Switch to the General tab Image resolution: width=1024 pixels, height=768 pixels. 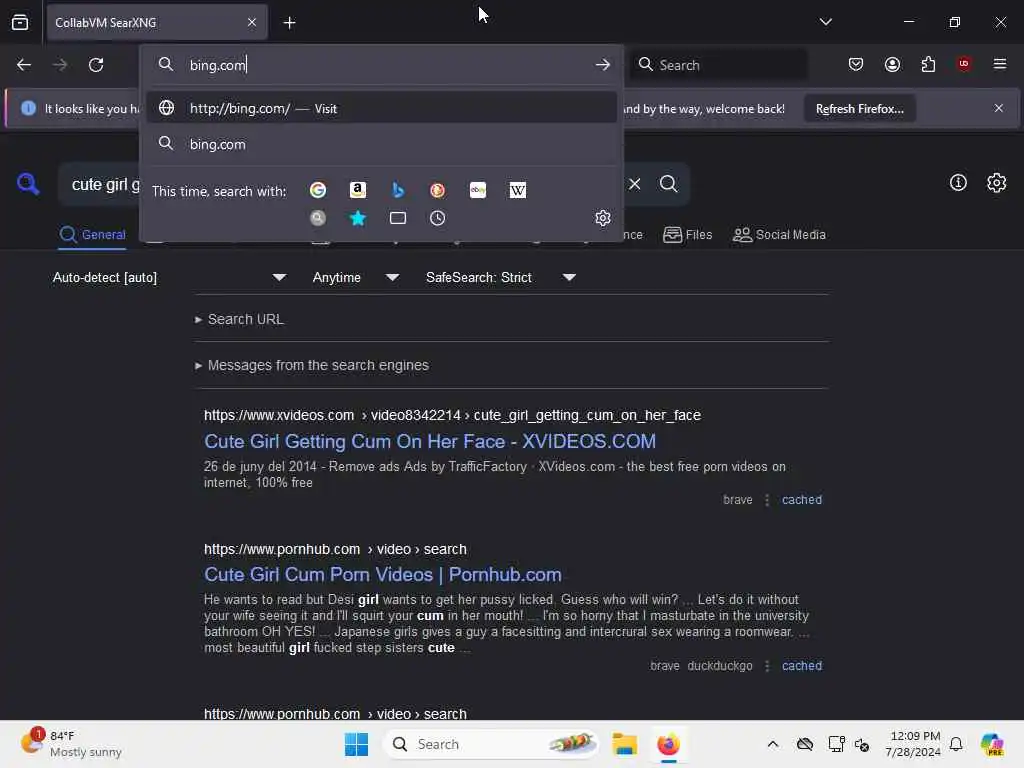click(92, 235)
